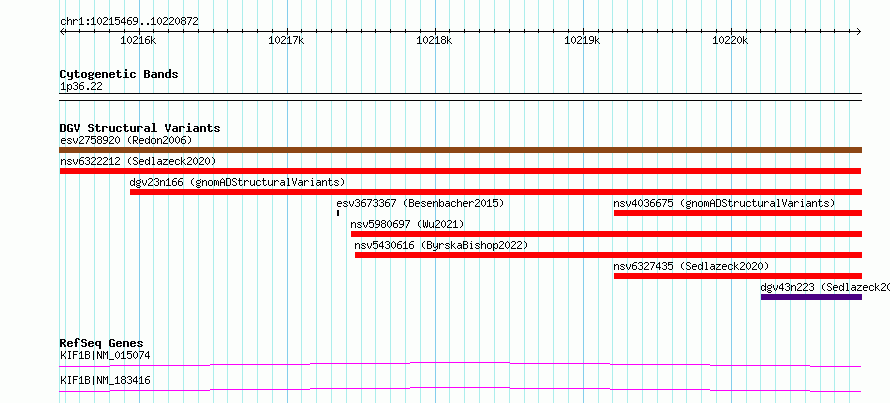890x403 pixels.
Task: Click the KIF1B|NM_183416 gene label
Action: (x=105, y=380)
